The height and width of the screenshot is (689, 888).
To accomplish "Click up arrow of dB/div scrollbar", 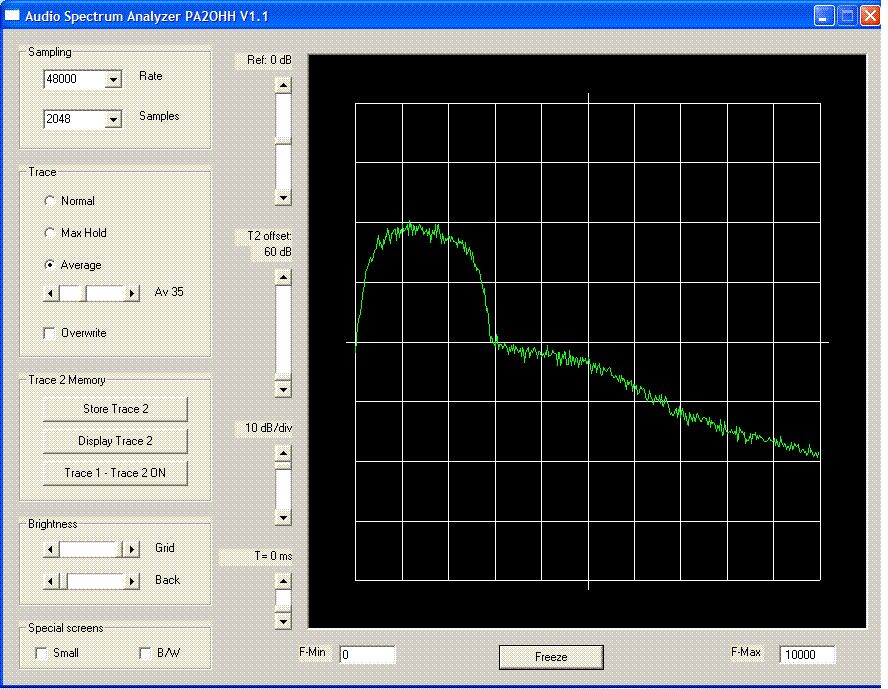I will 283,453.
